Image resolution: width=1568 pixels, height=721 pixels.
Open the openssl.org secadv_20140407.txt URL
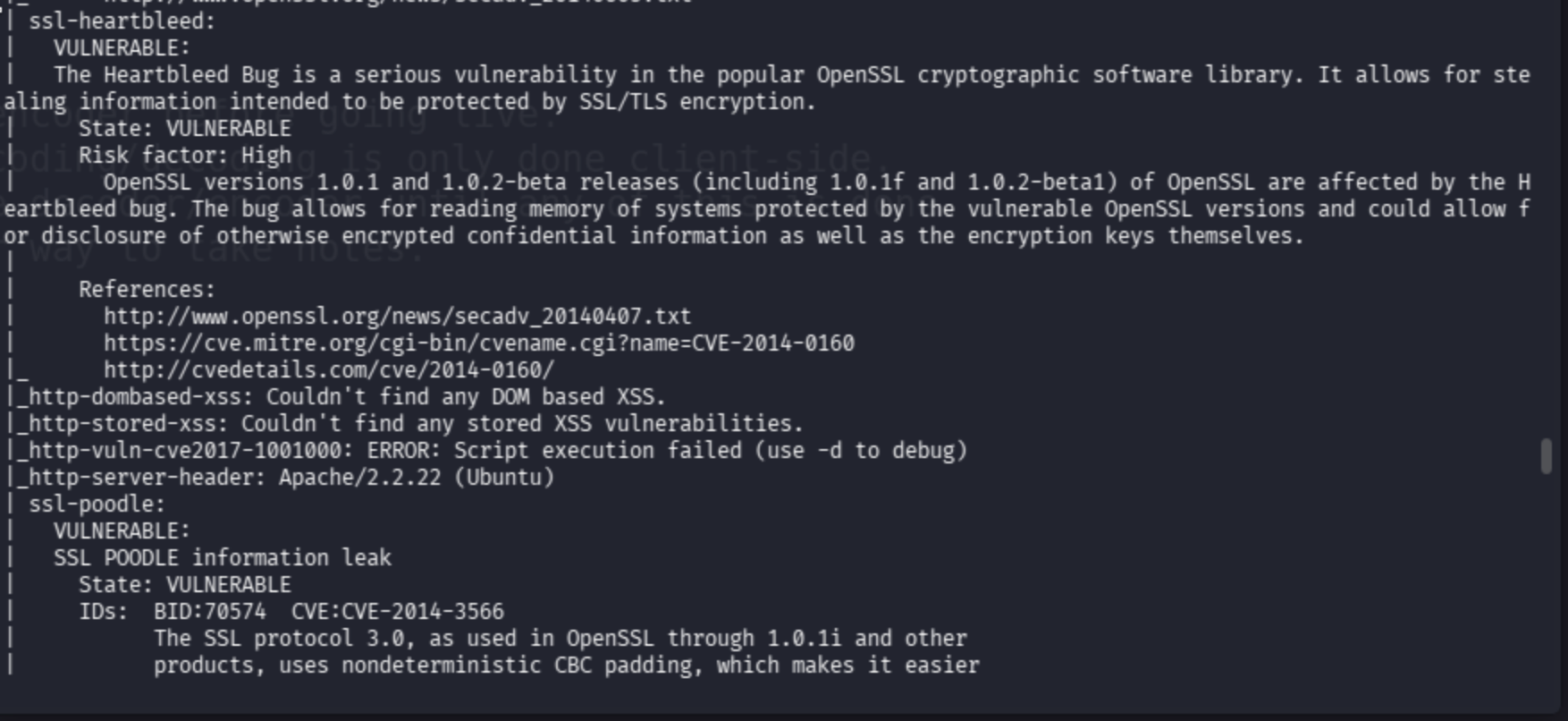(397, 317)
